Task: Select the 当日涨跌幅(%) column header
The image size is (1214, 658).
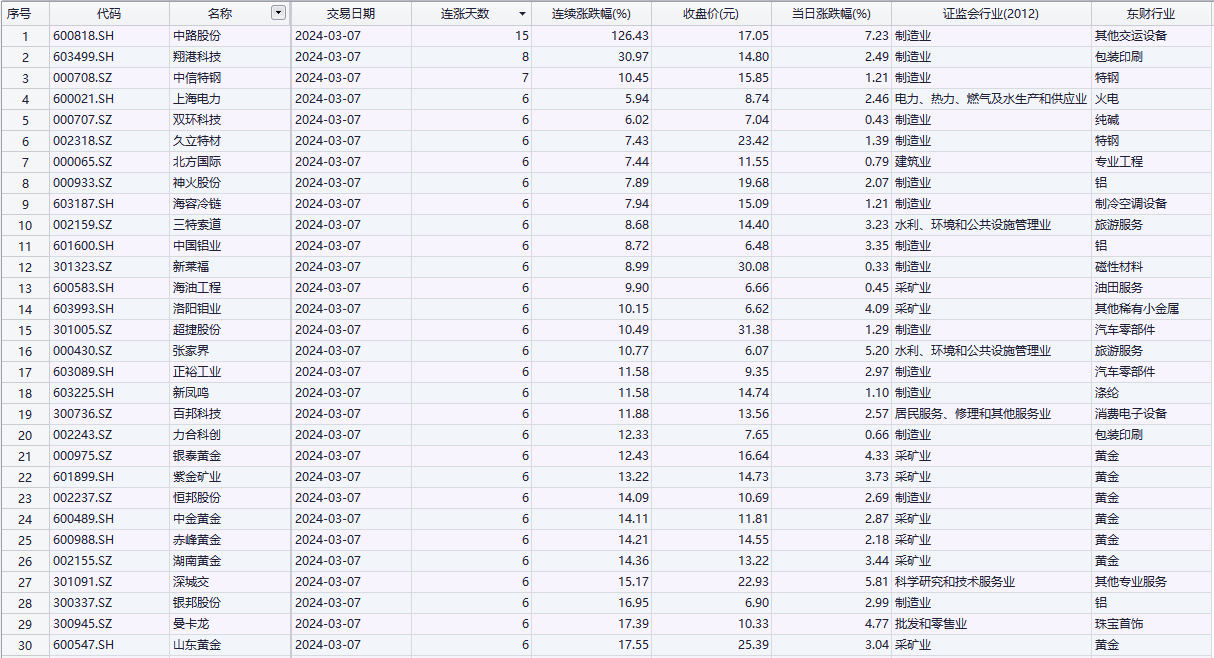Action: pyautogui.click(x=831, y=13)
